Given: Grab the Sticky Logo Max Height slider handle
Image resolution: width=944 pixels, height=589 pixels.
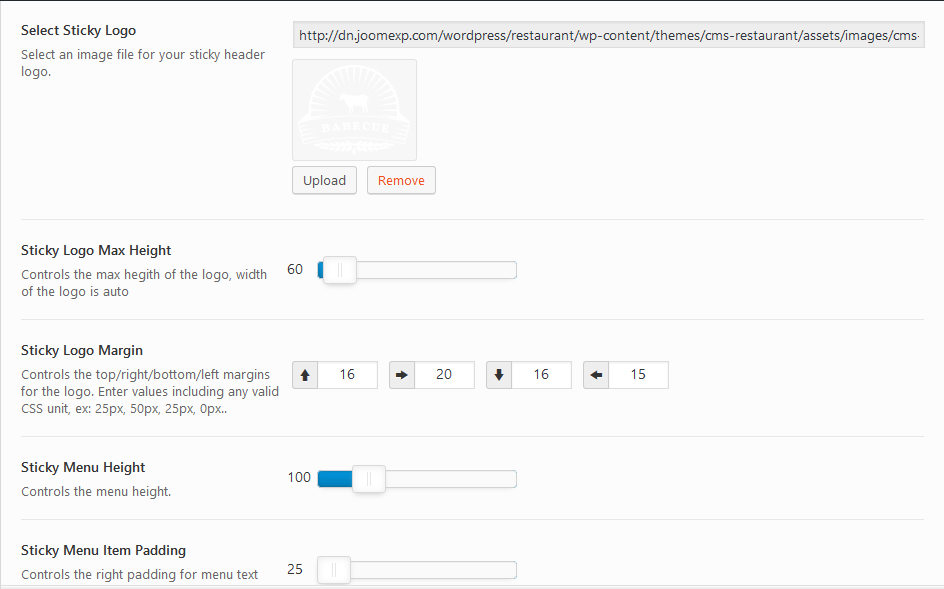Looking at the screenshot, I should point(339,270).
